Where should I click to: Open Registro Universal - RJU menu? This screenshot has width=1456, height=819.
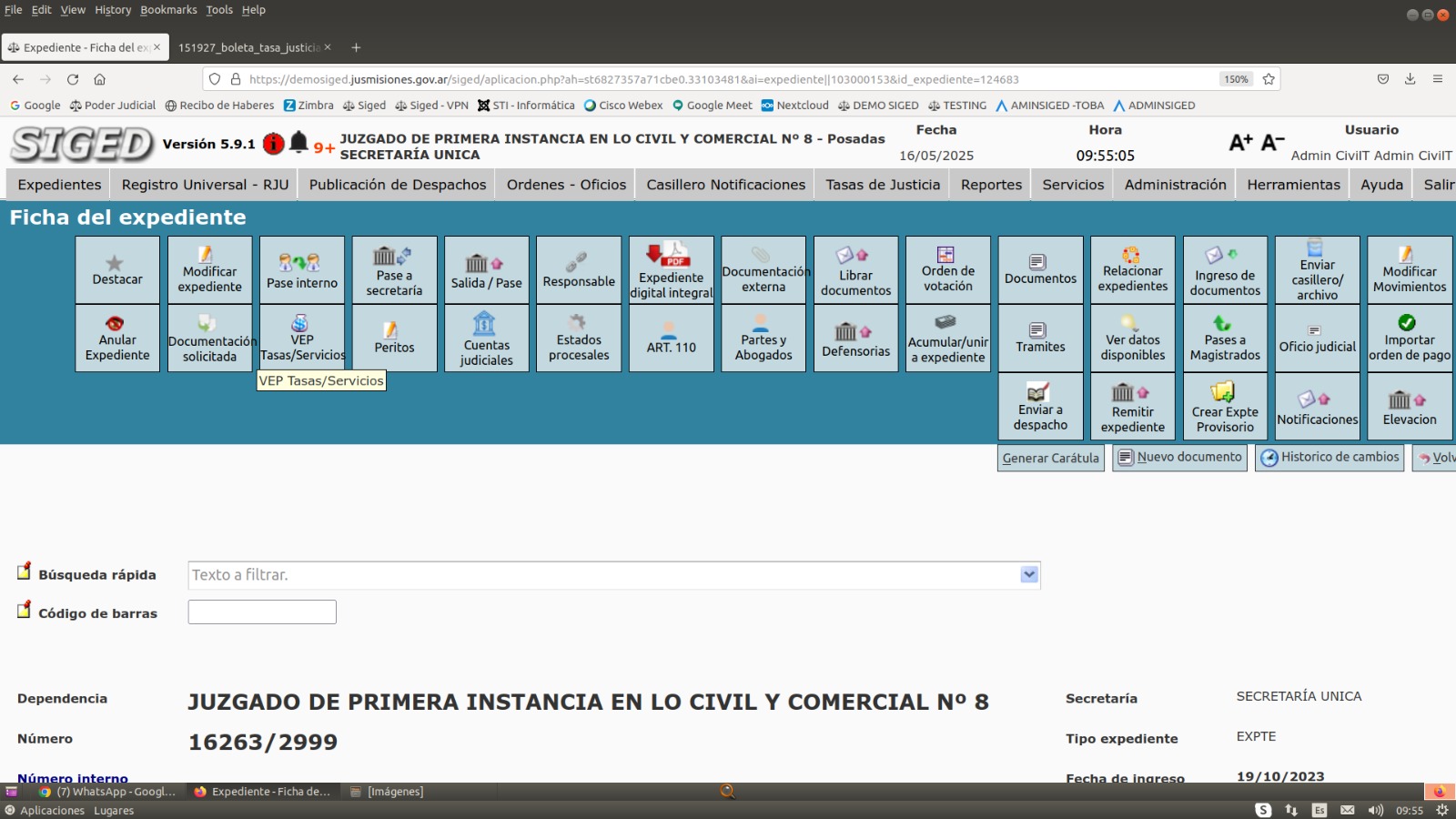click(x=205, y=185)
